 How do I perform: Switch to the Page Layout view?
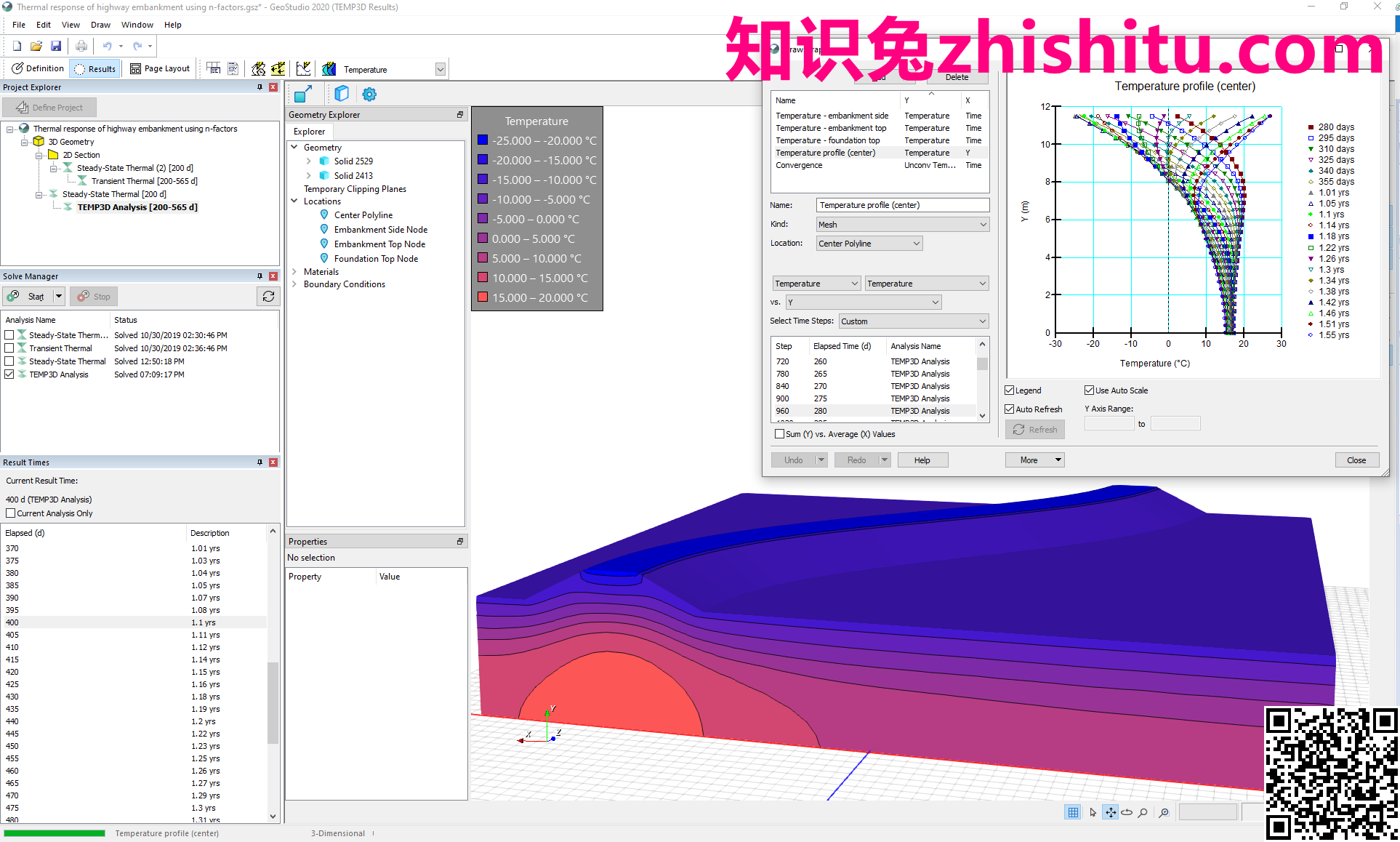(159, 68)
